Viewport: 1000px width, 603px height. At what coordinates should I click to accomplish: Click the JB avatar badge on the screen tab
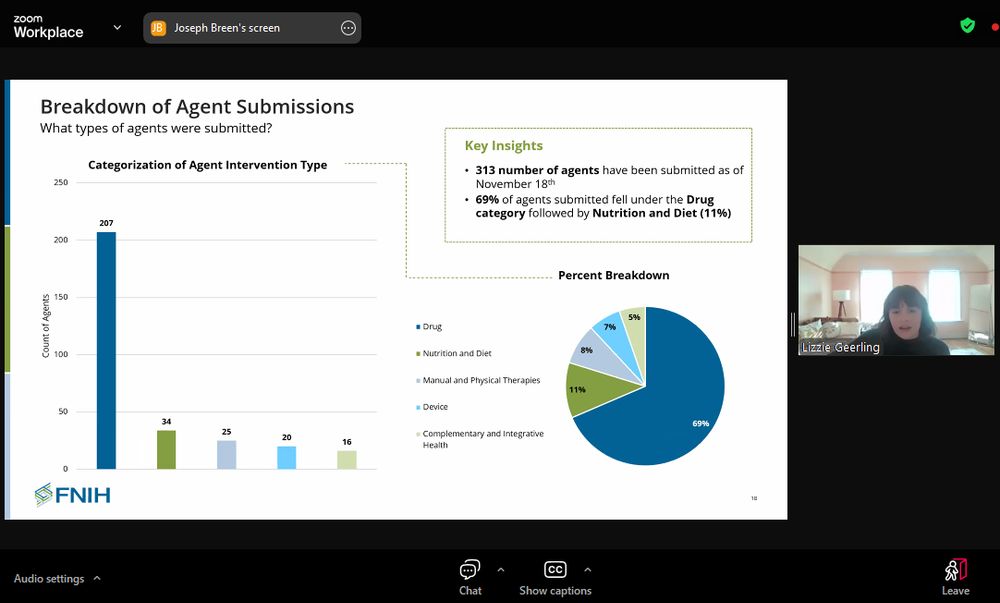click(x=157, y=28)
